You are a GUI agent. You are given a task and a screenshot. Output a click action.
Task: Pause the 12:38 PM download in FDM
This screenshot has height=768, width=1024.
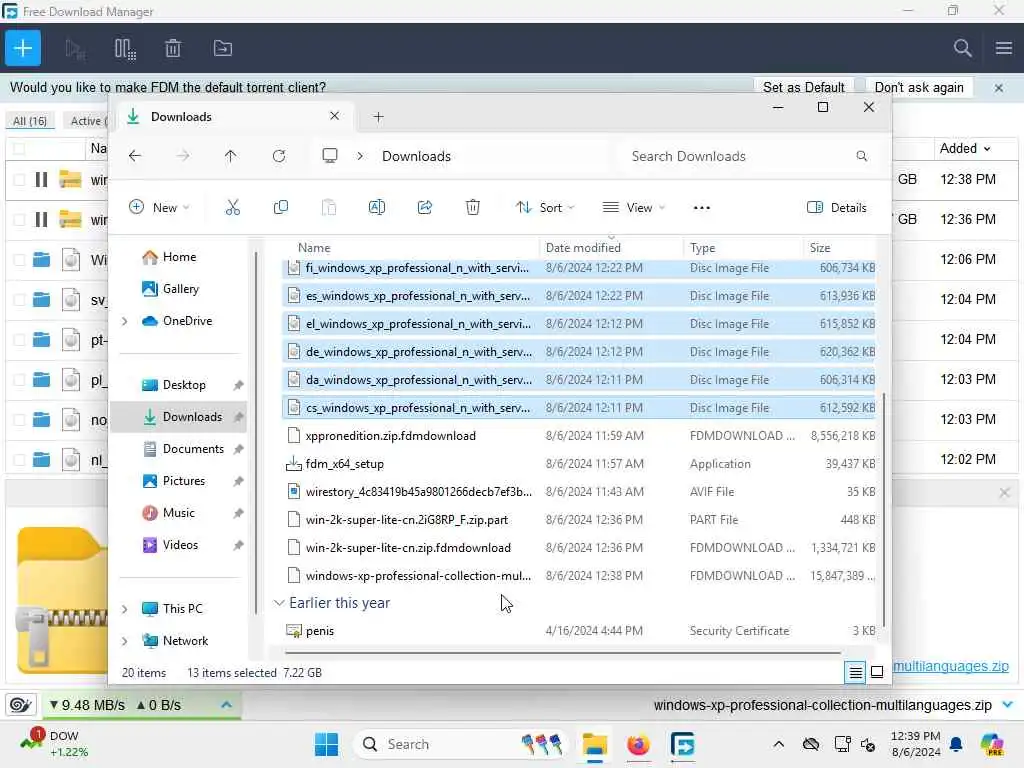pos(41,179)
